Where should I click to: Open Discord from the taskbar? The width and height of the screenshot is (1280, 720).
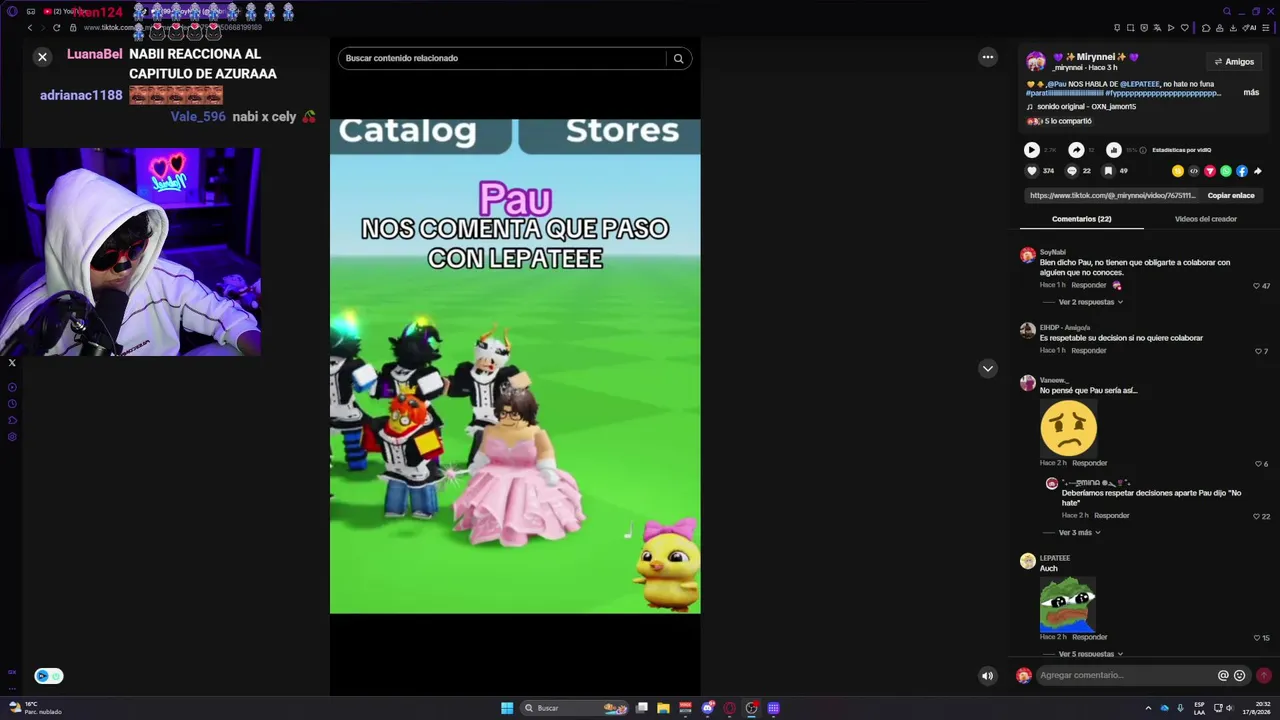click(708, 708)
